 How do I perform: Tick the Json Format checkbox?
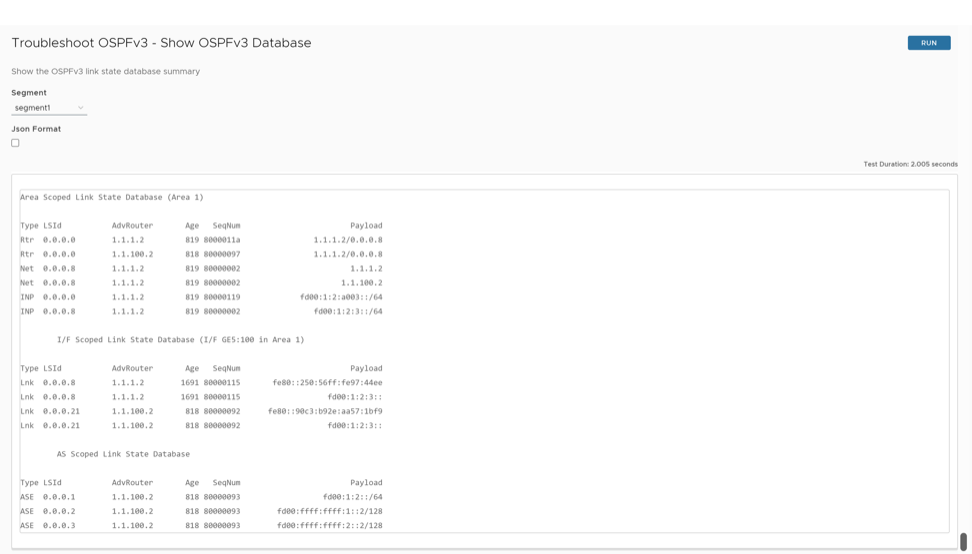click(15, 143)
